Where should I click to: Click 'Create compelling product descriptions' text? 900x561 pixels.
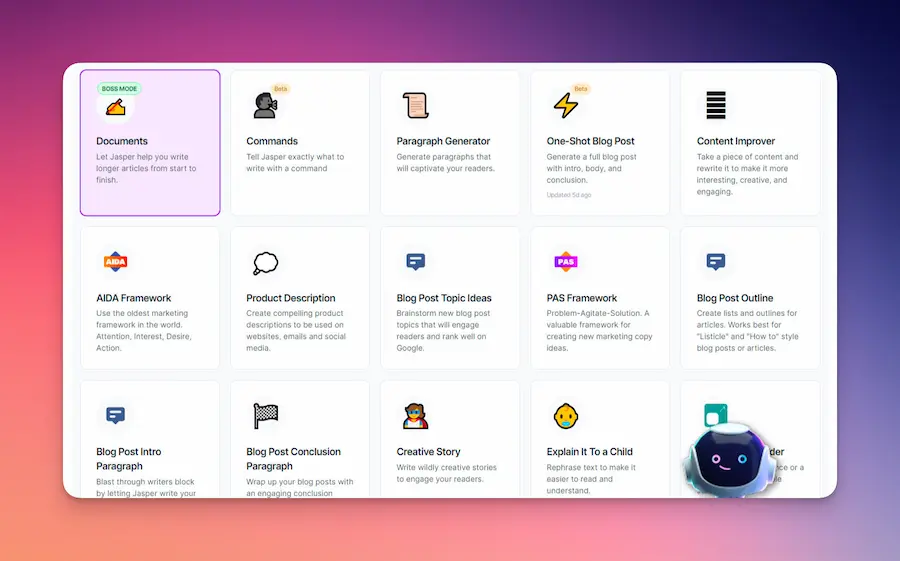click(x=296, y=331)
